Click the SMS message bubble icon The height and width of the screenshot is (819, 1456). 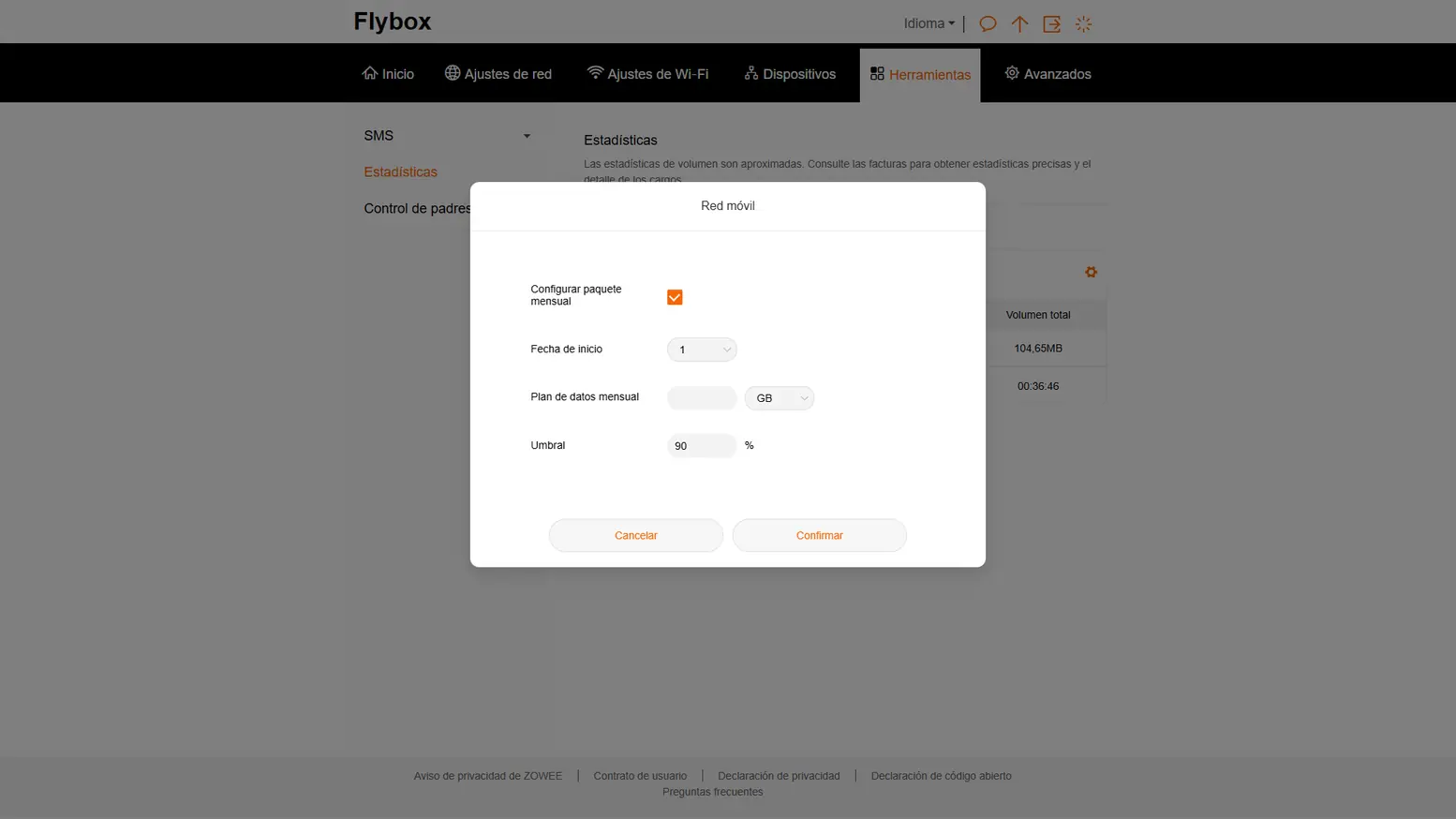point(988,24)
